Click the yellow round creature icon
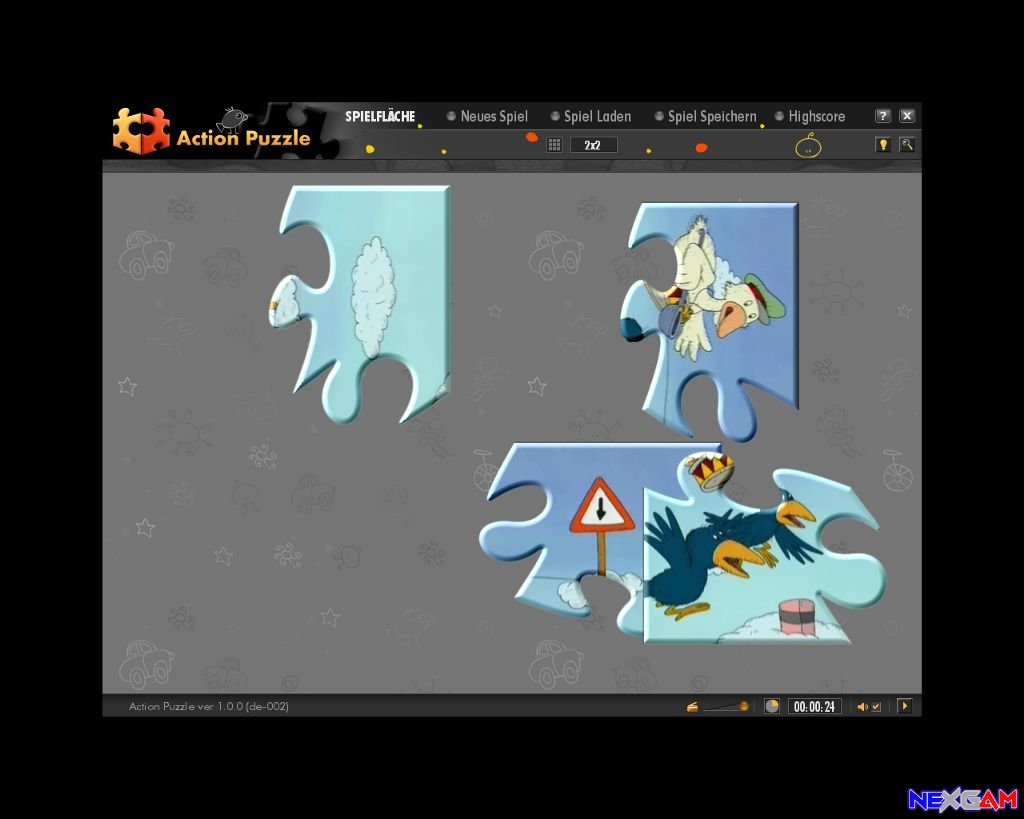1024x819 pixels. click(808, 146)
